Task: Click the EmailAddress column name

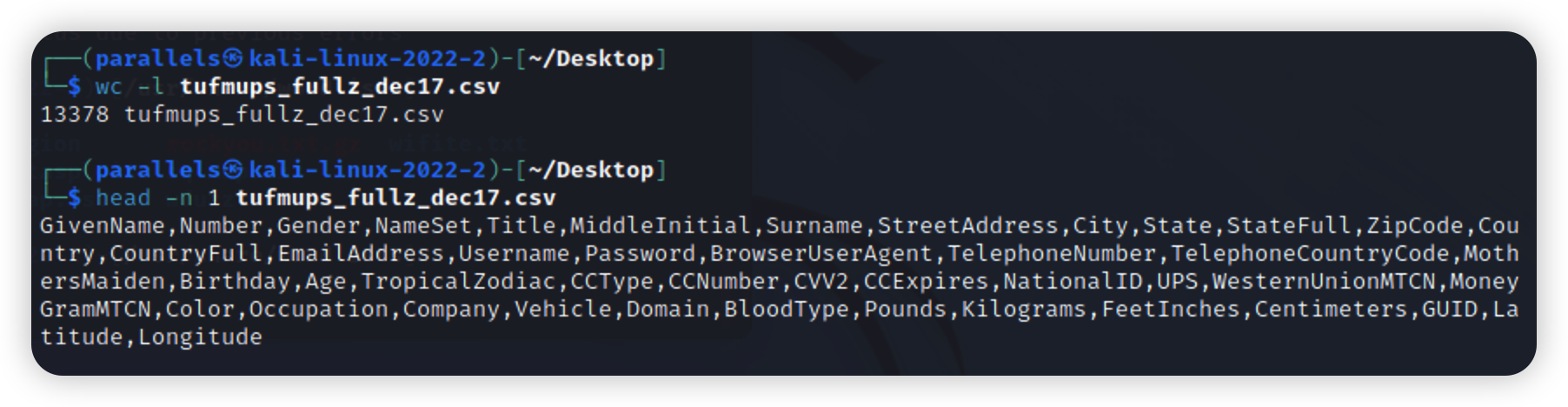Action: [361, 254]
